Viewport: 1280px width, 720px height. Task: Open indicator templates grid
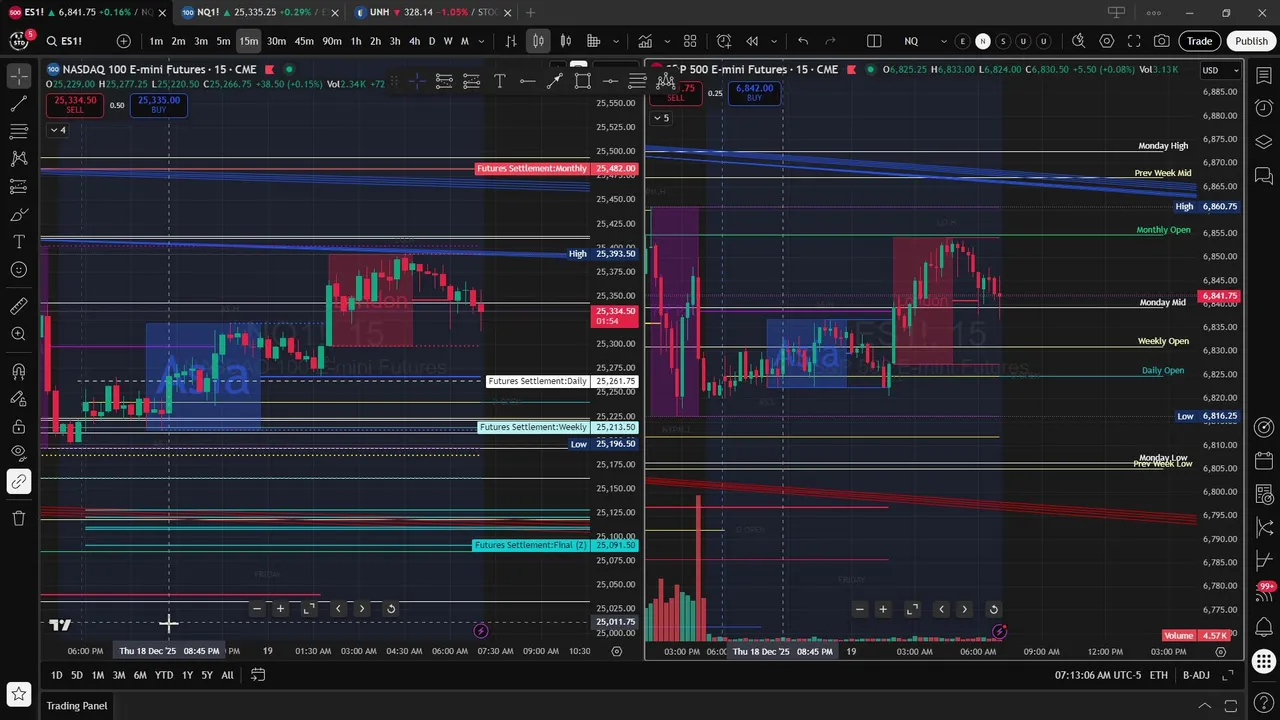690,41
